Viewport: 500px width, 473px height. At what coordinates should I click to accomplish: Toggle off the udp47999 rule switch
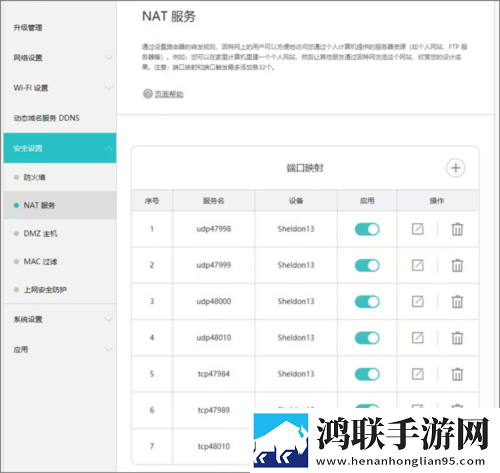(x=367, y=265)
